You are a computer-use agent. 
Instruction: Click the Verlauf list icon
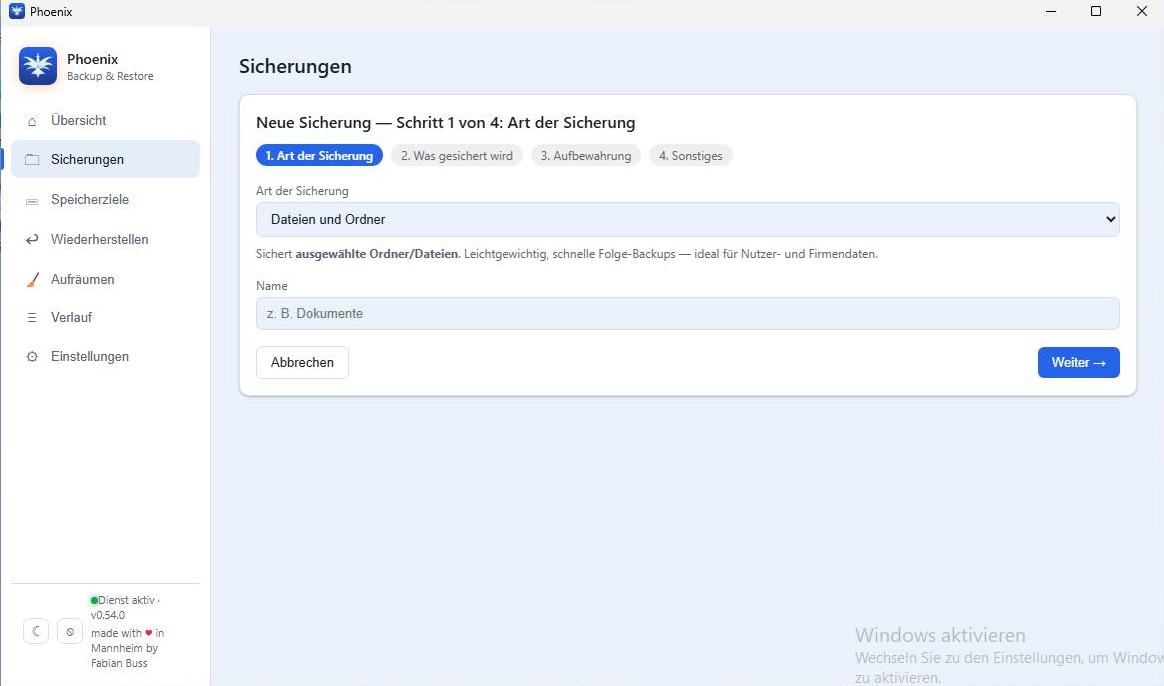pos(32,318)
